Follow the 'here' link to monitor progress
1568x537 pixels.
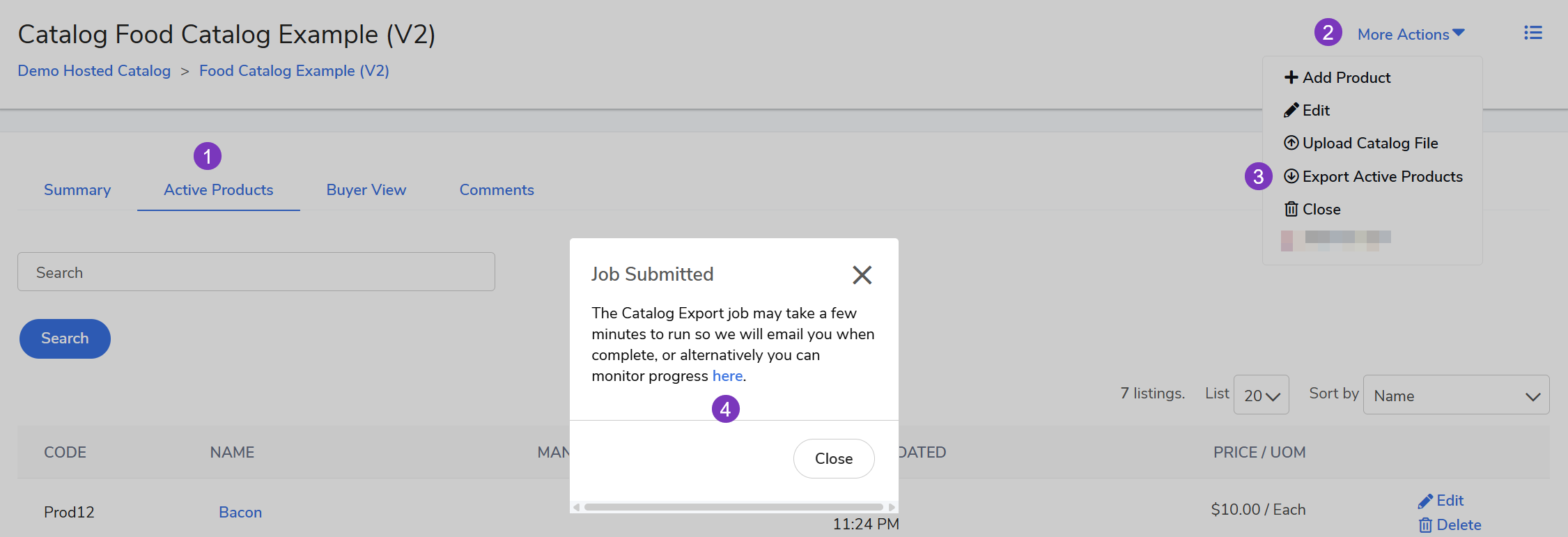click(727, 376)
